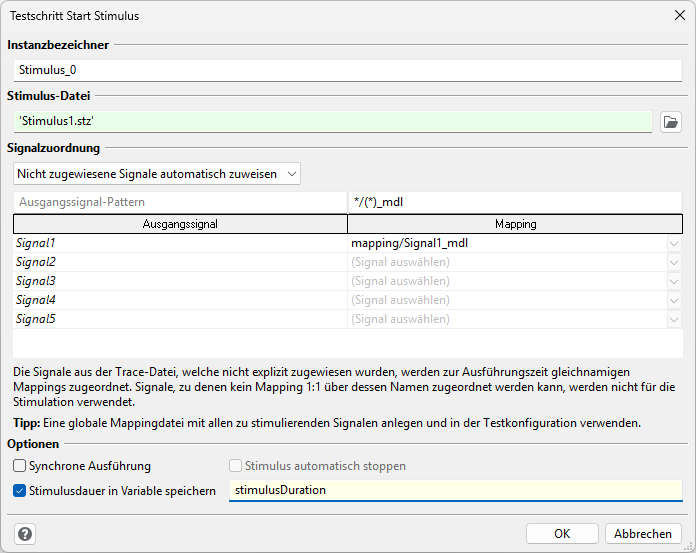Select the Signal3 row name

click(x=36, y=281)
